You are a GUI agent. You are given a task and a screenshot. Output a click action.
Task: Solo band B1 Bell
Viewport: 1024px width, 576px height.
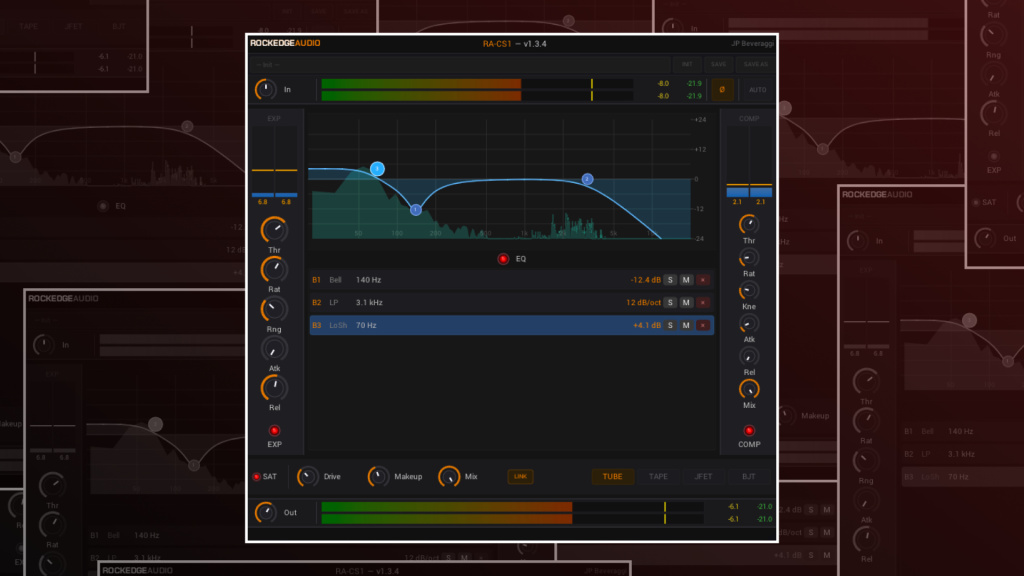click(670, 280)
